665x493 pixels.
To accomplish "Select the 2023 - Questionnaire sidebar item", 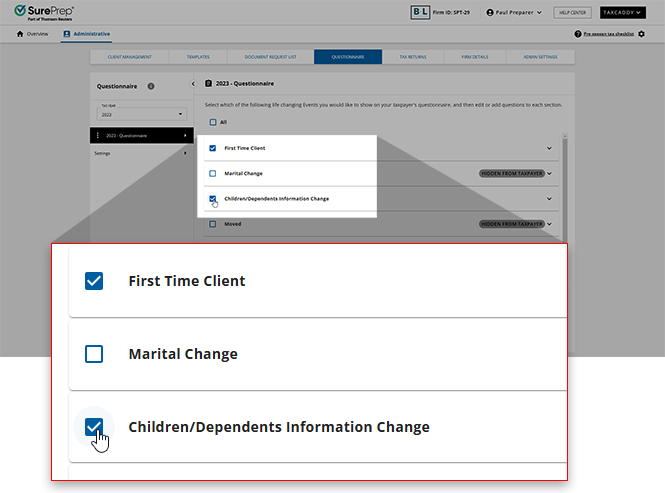I will click(x=142, y=135).
